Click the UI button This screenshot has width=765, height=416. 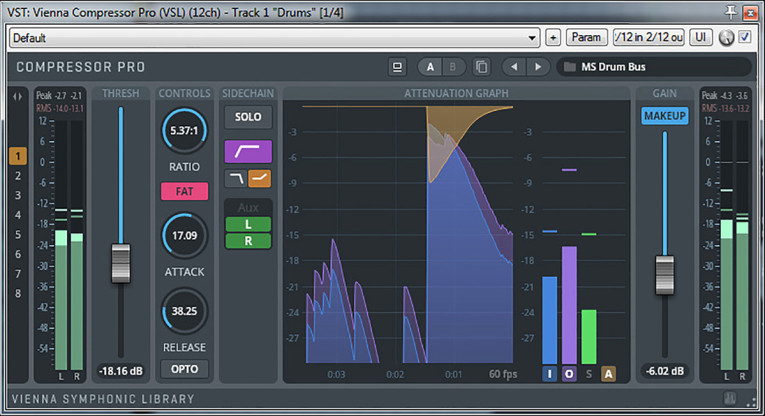701,38
